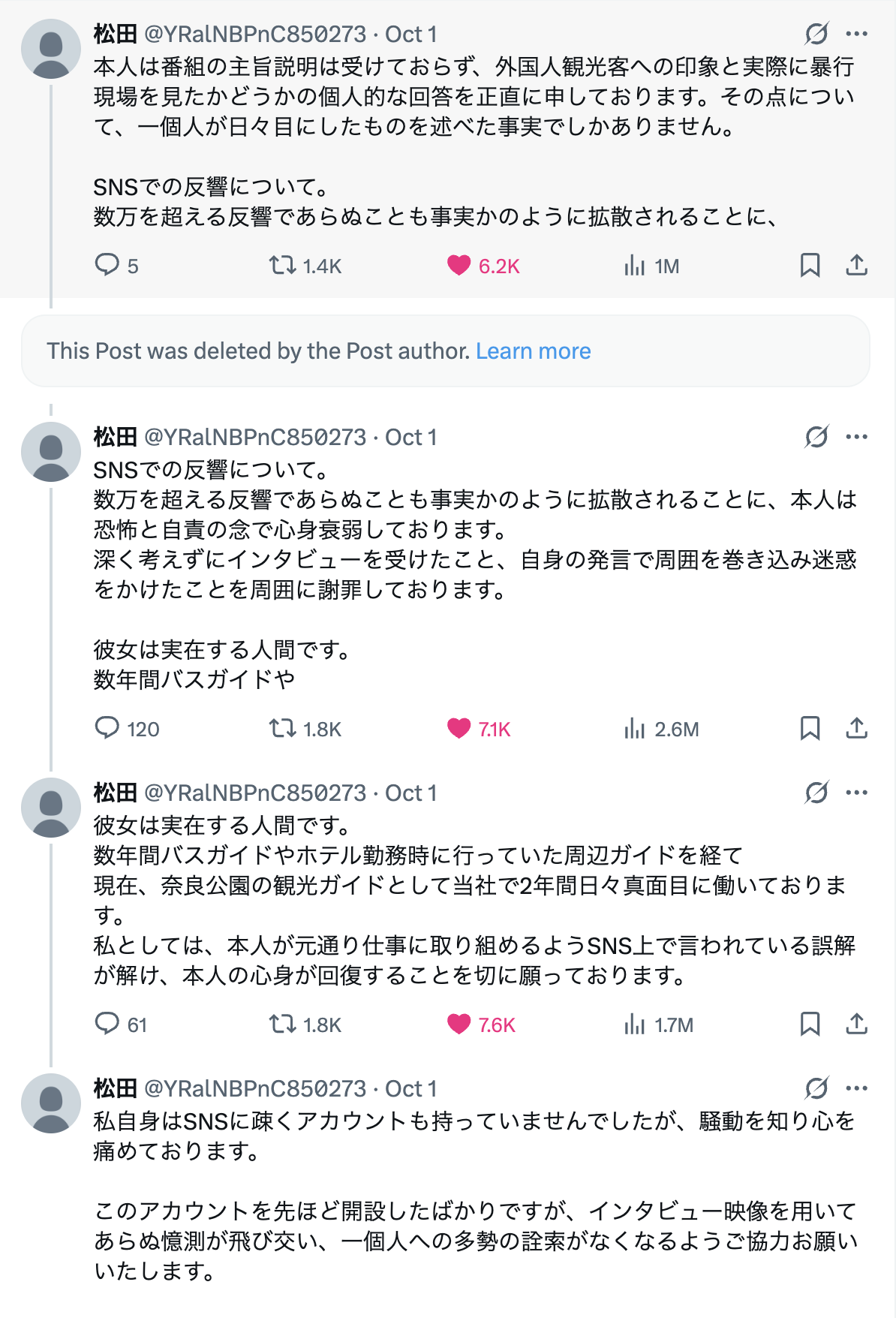Open the first post's Oct 1 timestamp
This screenshot has width=896, height=1318.
coord(410,35)
